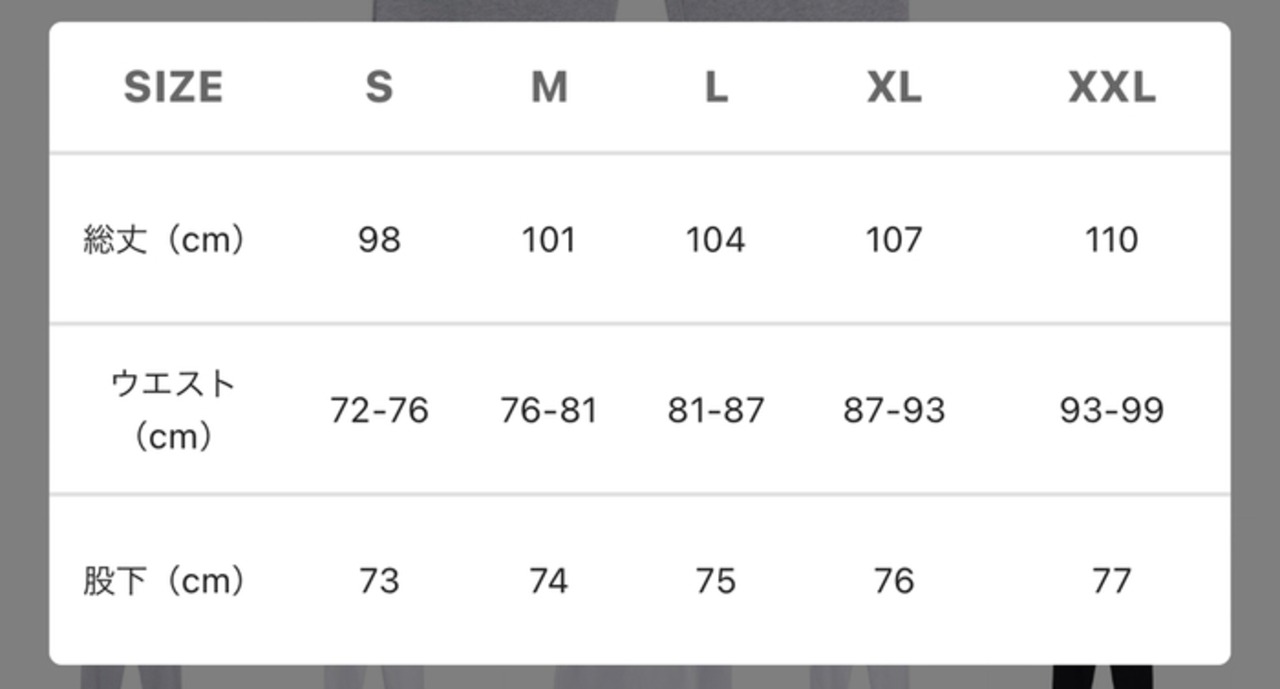Screen dimensions: 1280x689
Task: Click the 総丈 value 110 for size XXL
Action: (1112, 240)
